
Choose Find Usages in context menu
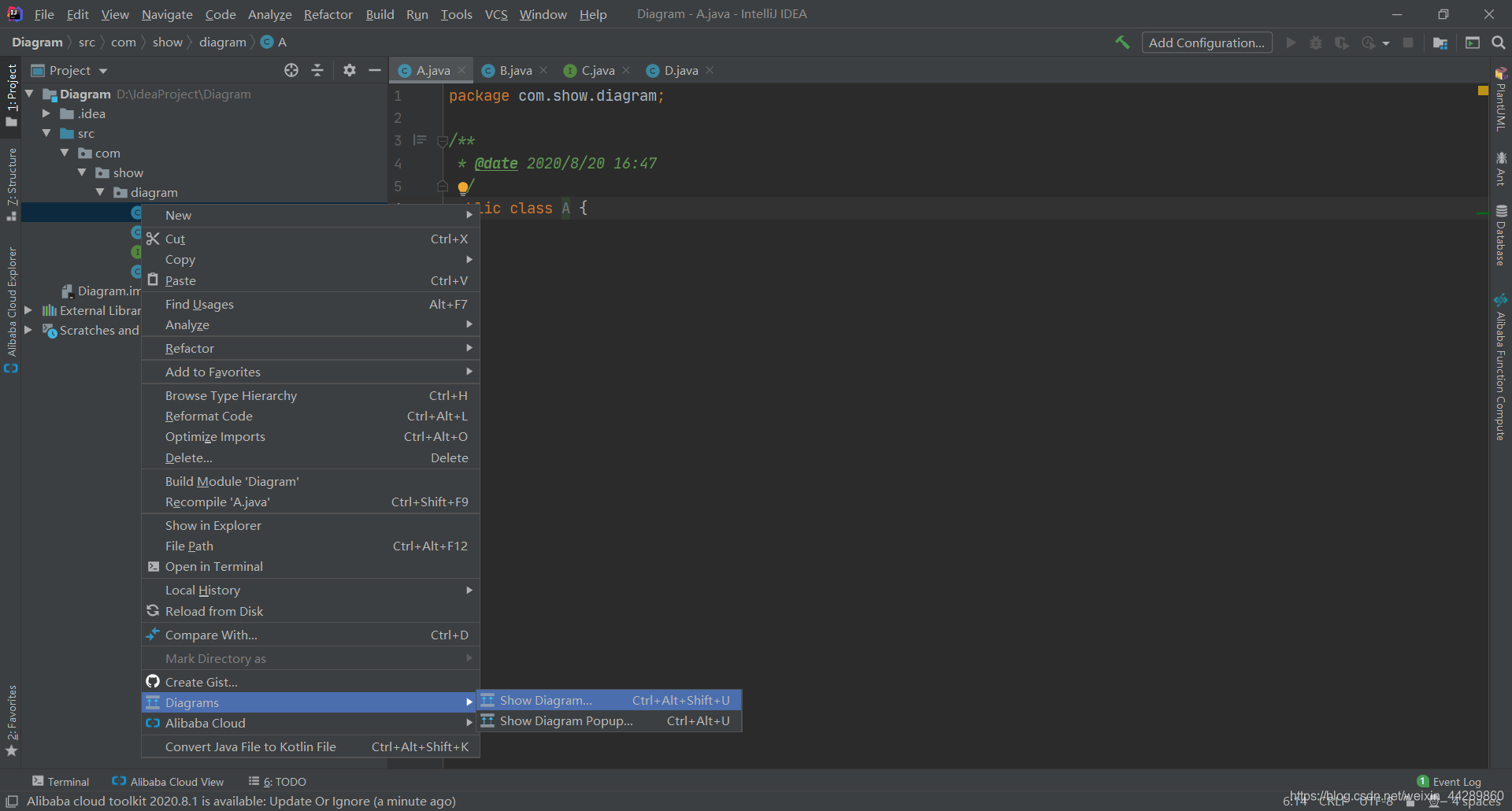tap(310, 304)
